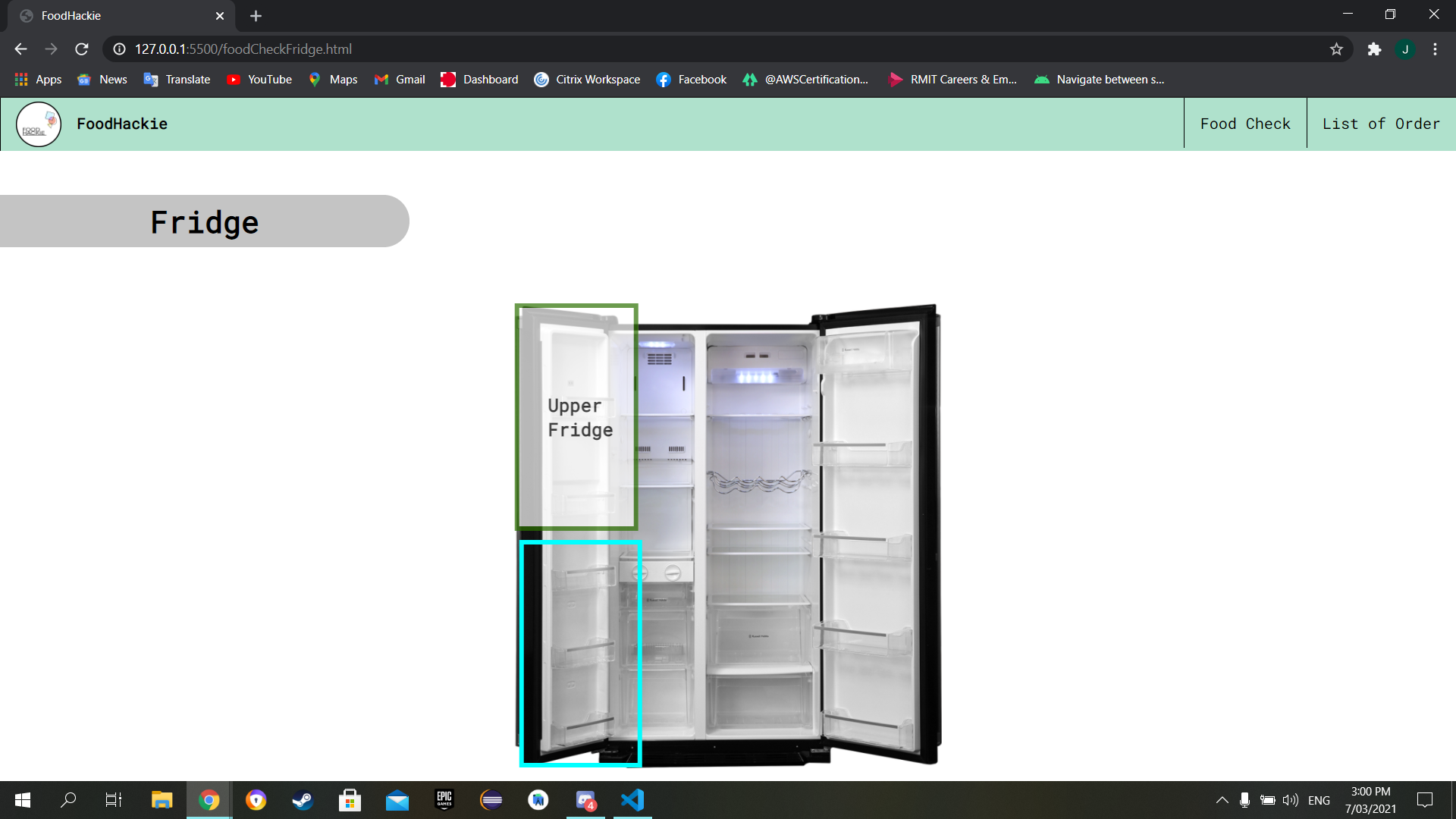Launch Steam from the taskbar

pyautogui.click(x=303, y=800)
